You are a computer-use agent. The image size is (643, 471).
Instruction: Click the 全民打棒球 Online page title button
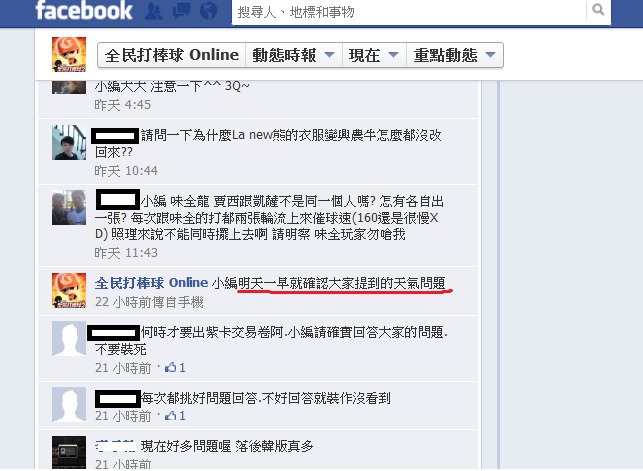point(171,55)
